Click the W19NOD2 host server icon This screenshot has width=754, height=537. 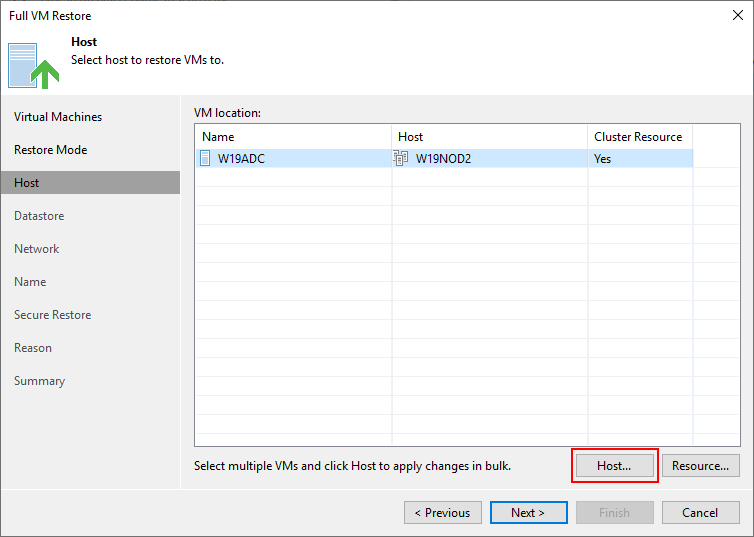[401, 158]
